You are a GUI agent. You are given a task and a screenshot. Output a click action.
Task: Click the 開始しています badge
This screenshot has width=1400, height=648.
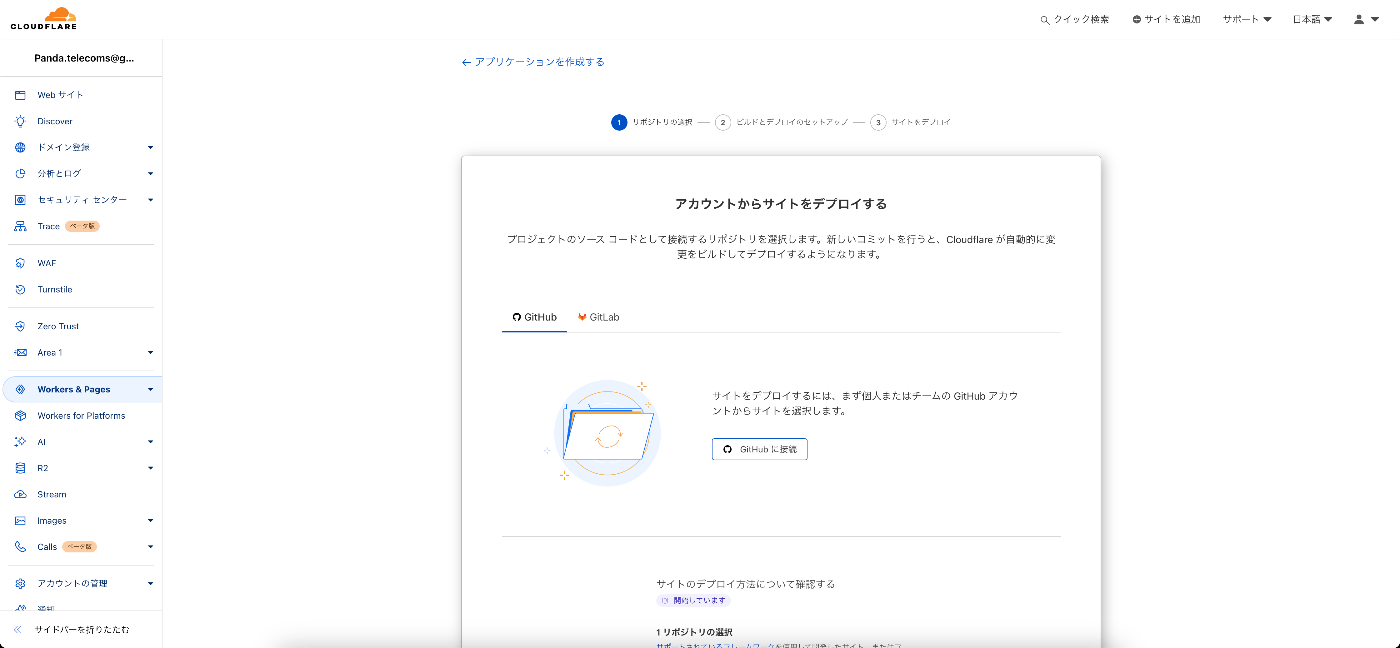[x=694, y=601]
